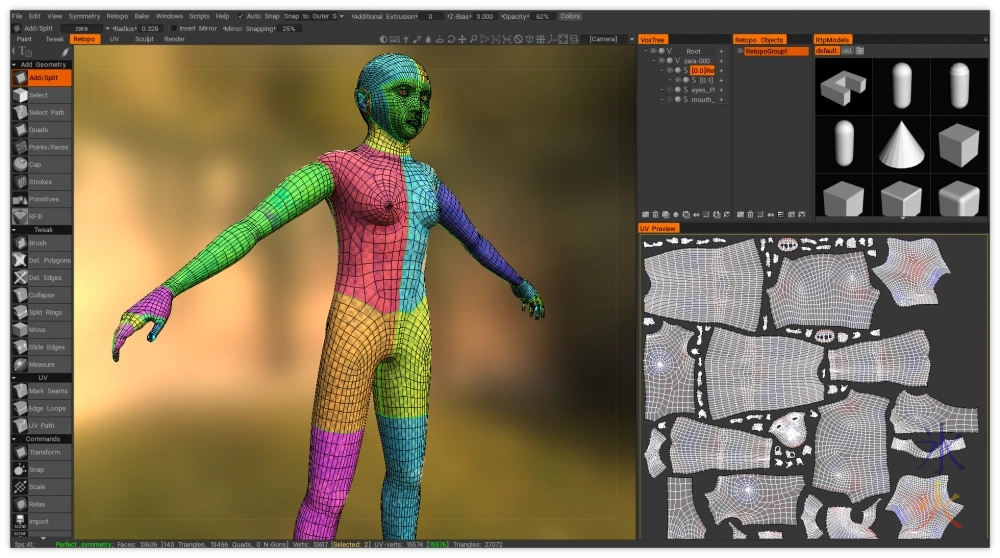1000x558 pixels.
Task: Open the Symmetry menu
Action: (x=84, y=16)
